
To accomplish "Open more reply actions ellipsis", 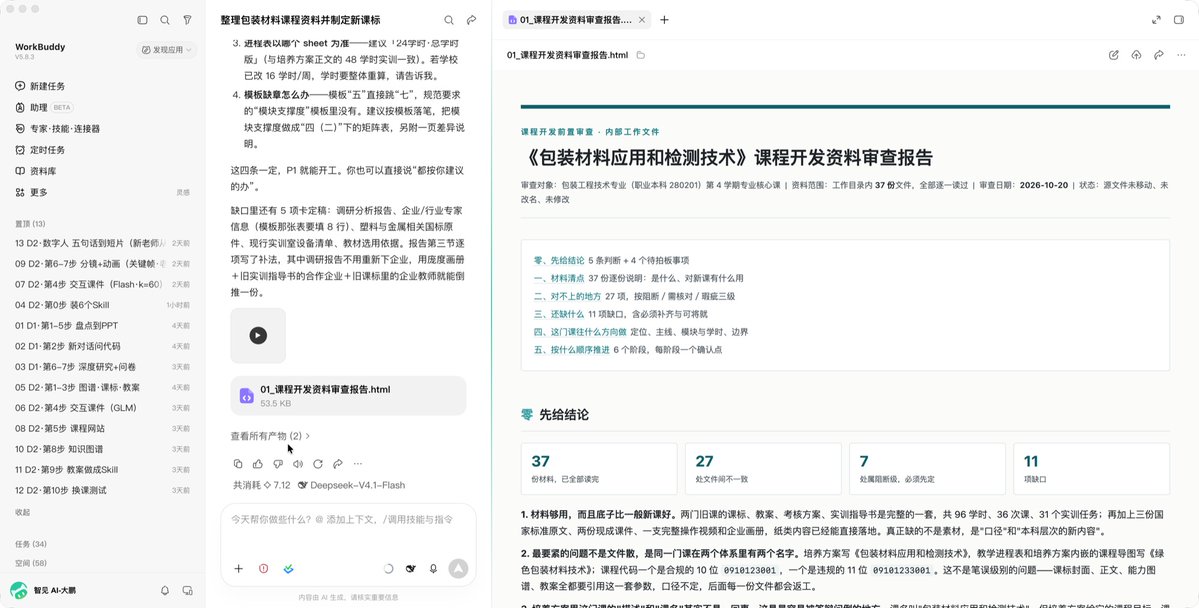I will (357, 463).
